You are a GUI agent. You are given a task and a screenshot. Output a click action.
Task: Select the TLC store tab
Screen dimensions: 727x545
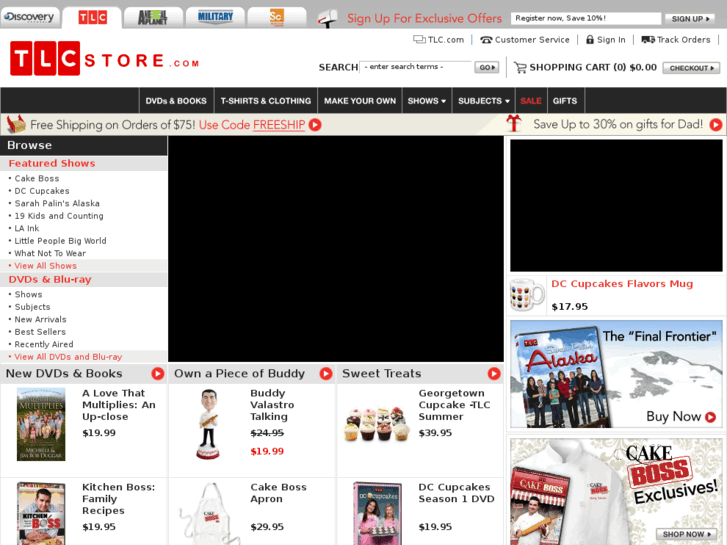[x=92, y=18]
